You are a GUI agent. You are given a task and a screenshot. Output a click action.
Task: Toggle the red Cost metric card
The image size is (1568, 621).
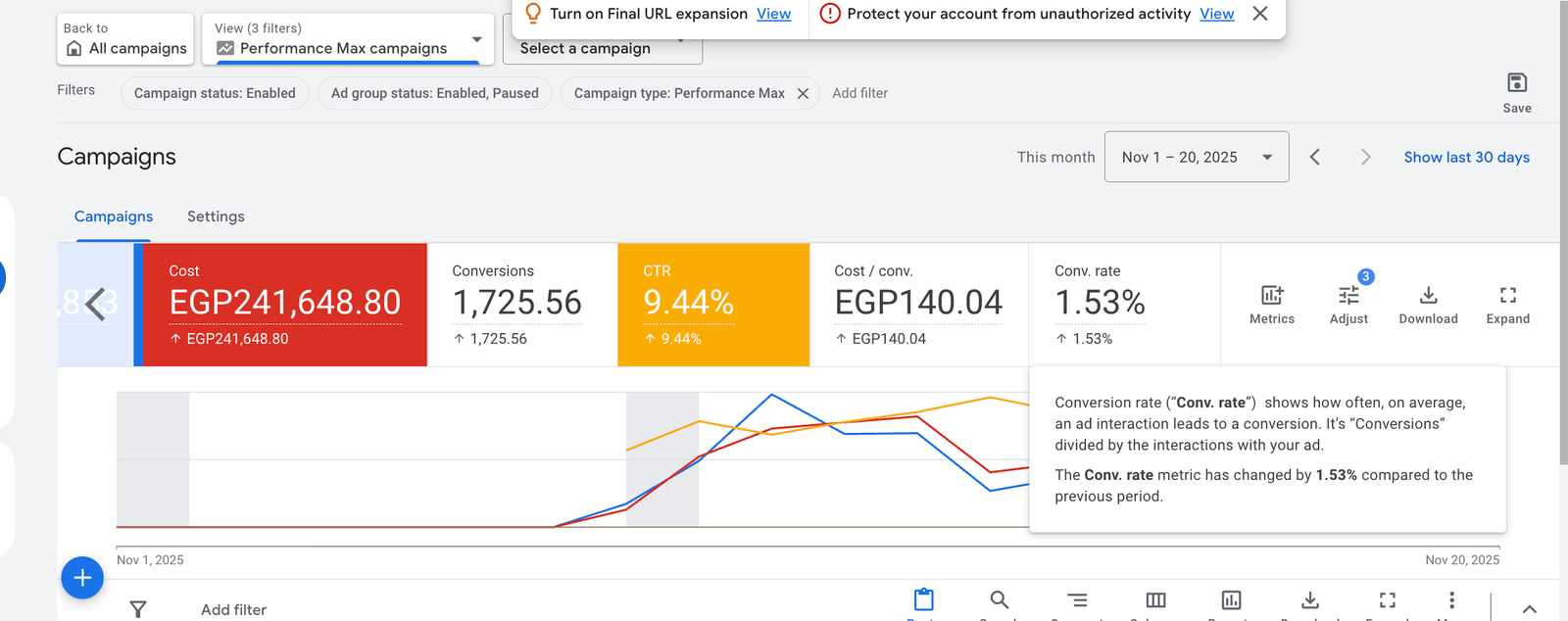pyautogui.click(x=284, y=304)
